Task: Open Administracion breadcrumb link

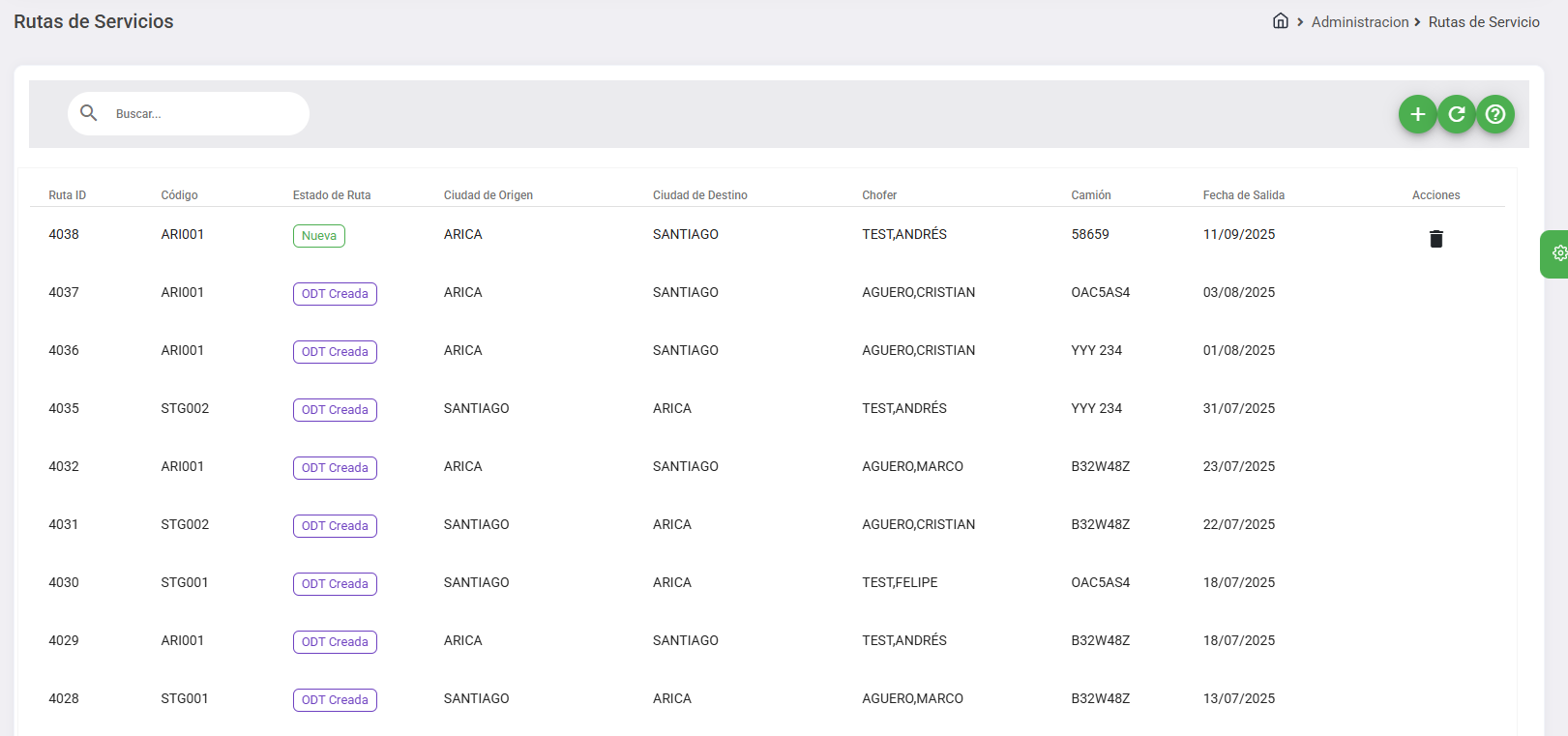Action: (1359, 22)
